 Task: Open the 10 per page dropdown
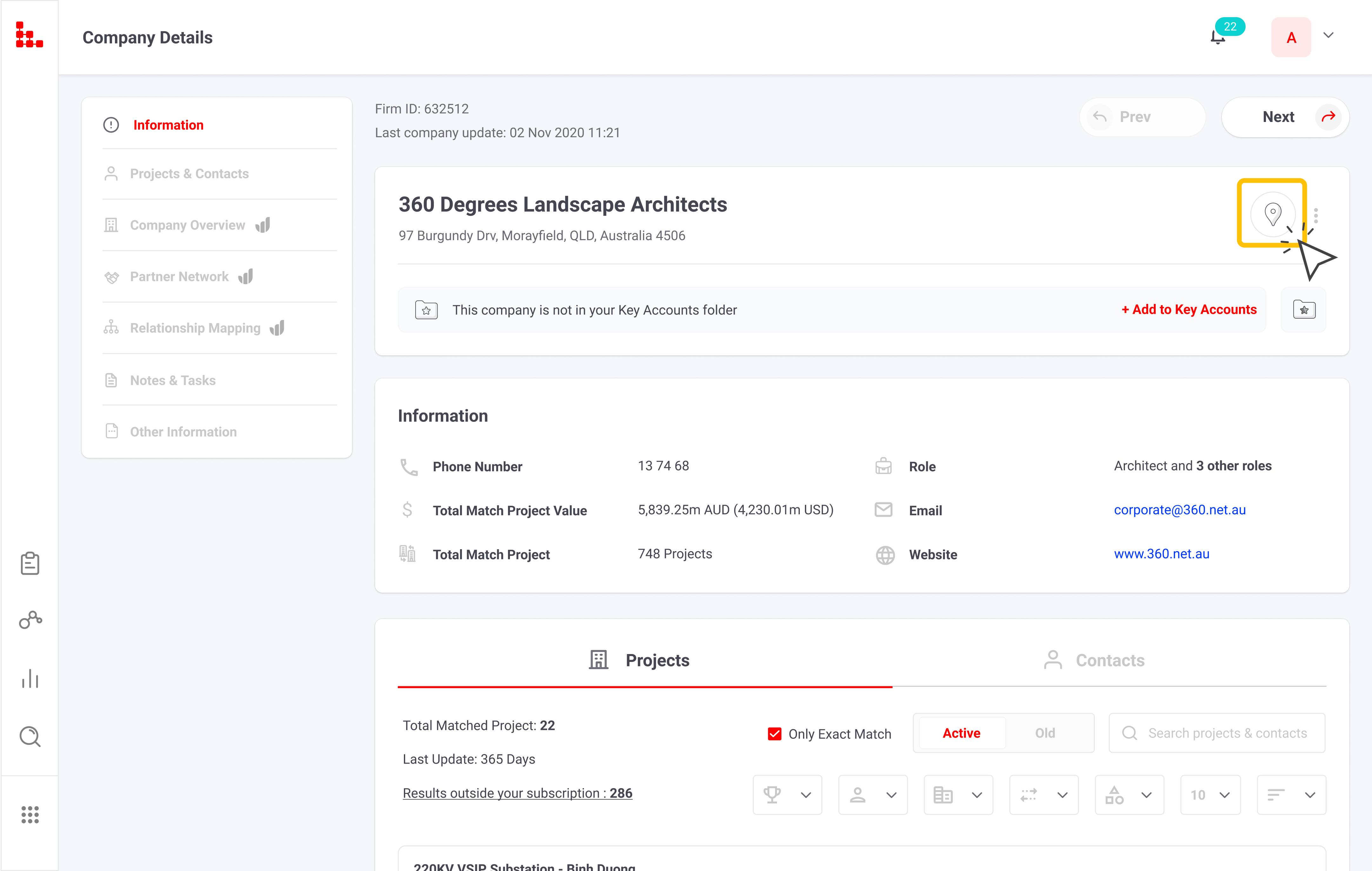[x=1210, y=795]
